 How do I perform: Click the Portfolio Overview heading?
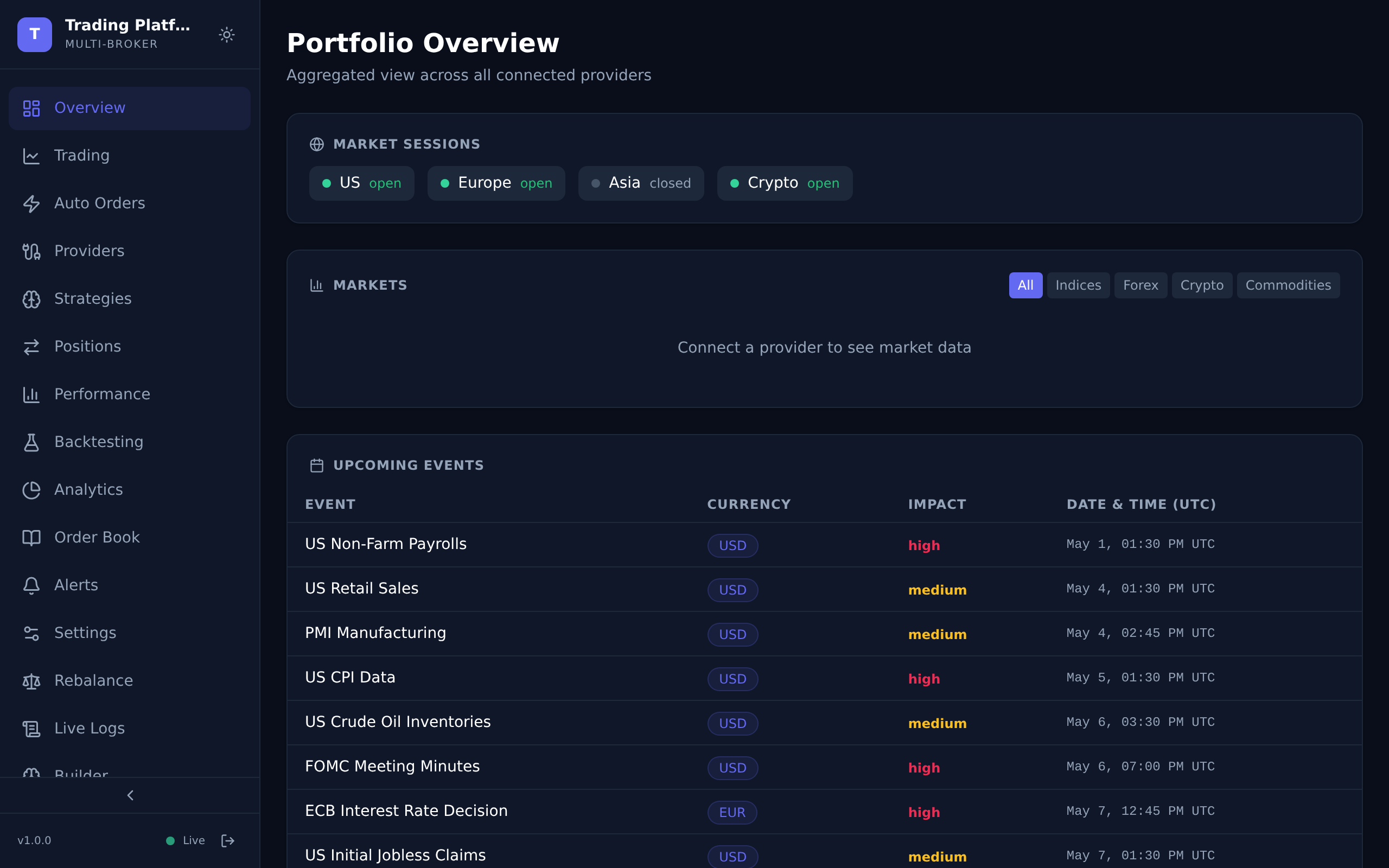423,43
